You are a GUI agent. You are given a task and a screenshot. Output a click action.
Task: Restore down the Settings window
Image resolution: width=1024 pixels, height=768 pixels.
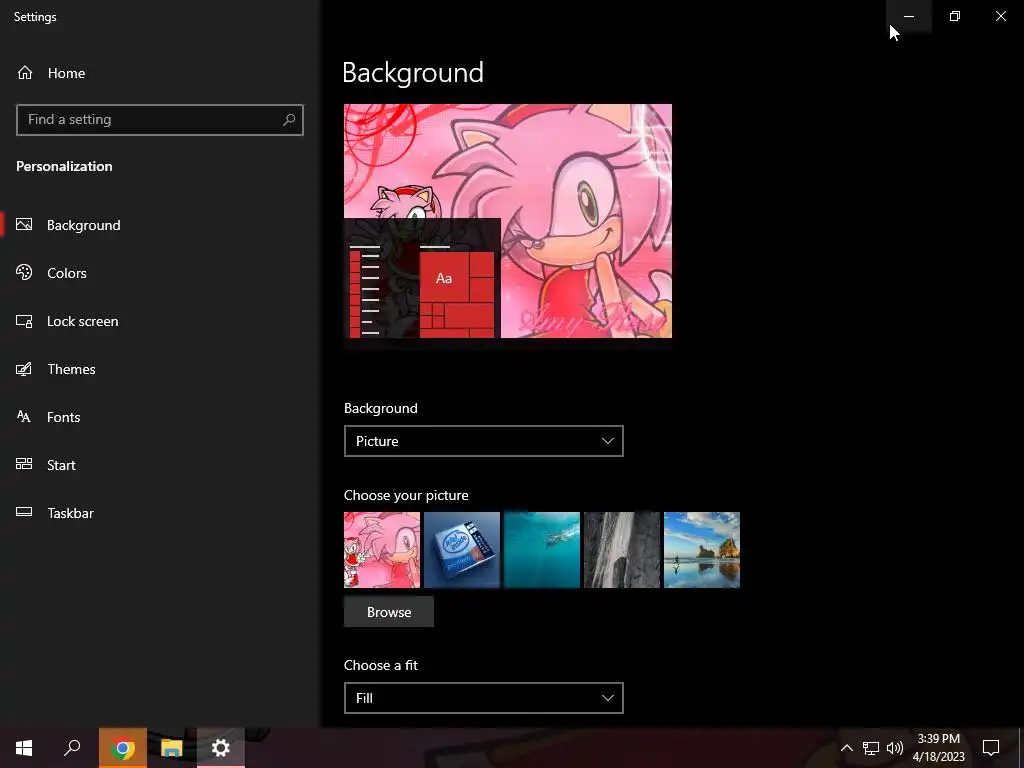955,16
